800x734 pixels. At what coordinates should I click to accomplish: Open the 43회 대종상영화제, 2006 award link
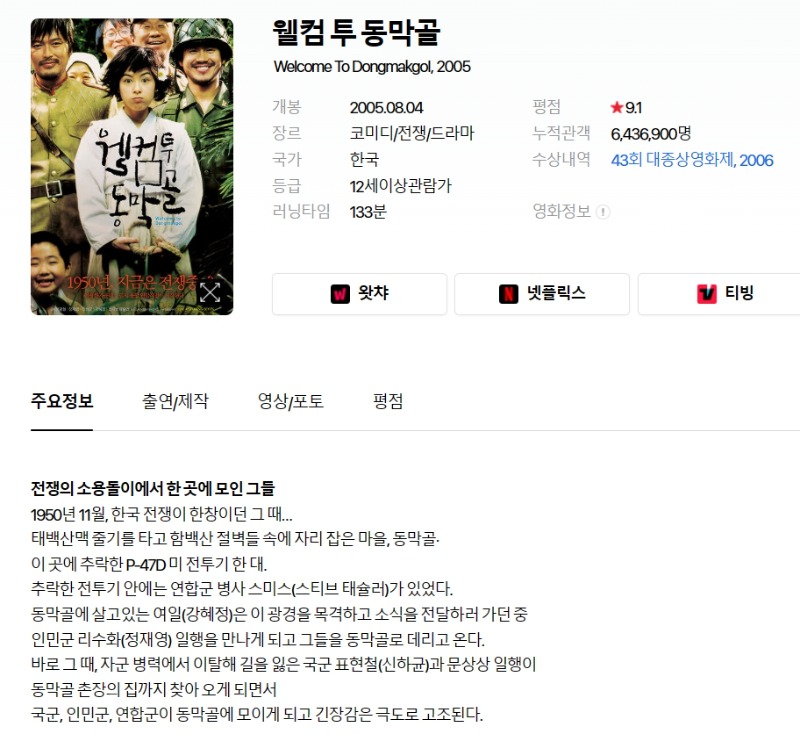pos(692,160)
